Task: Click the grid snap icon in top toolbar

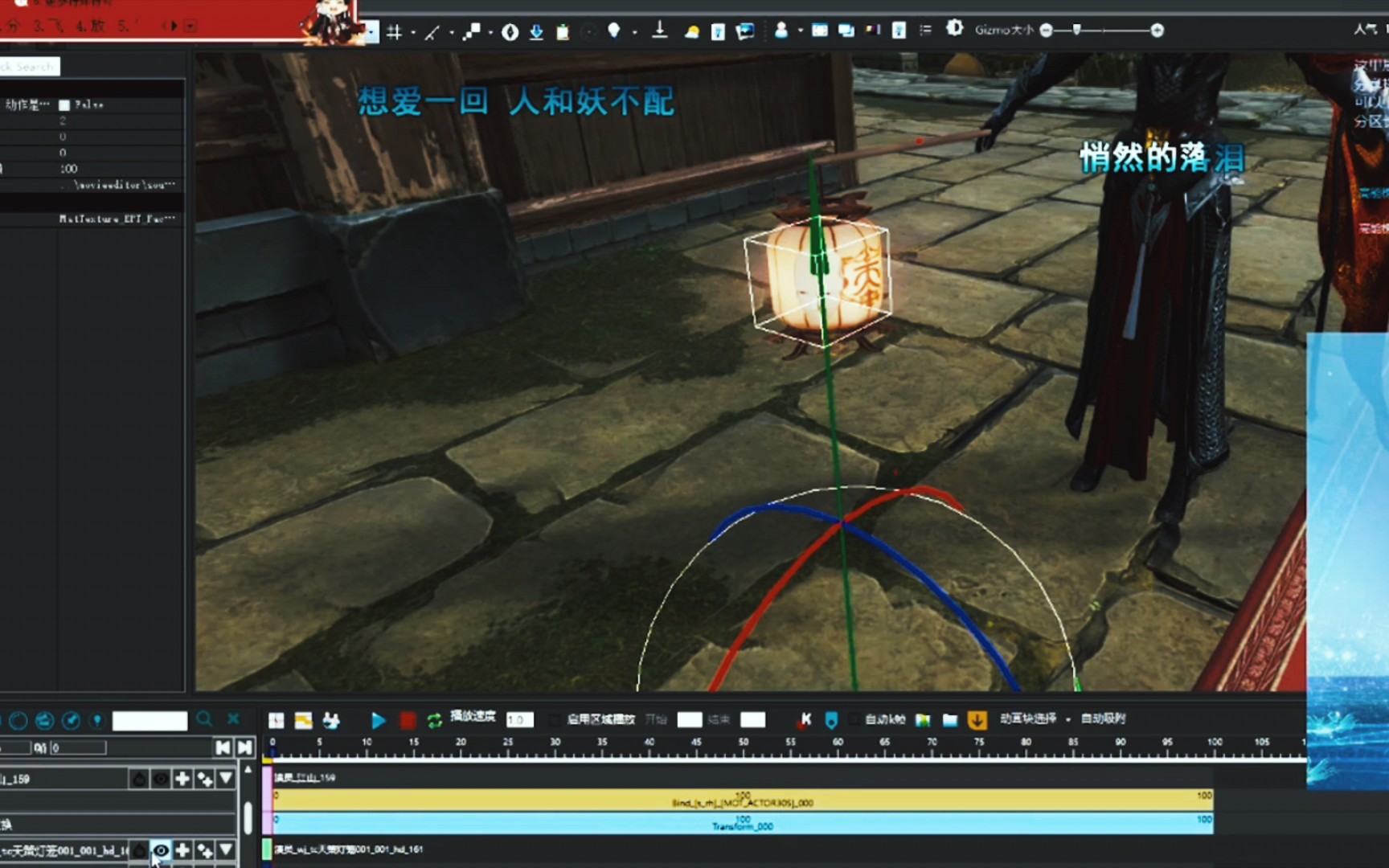Action: coord(394,32)
